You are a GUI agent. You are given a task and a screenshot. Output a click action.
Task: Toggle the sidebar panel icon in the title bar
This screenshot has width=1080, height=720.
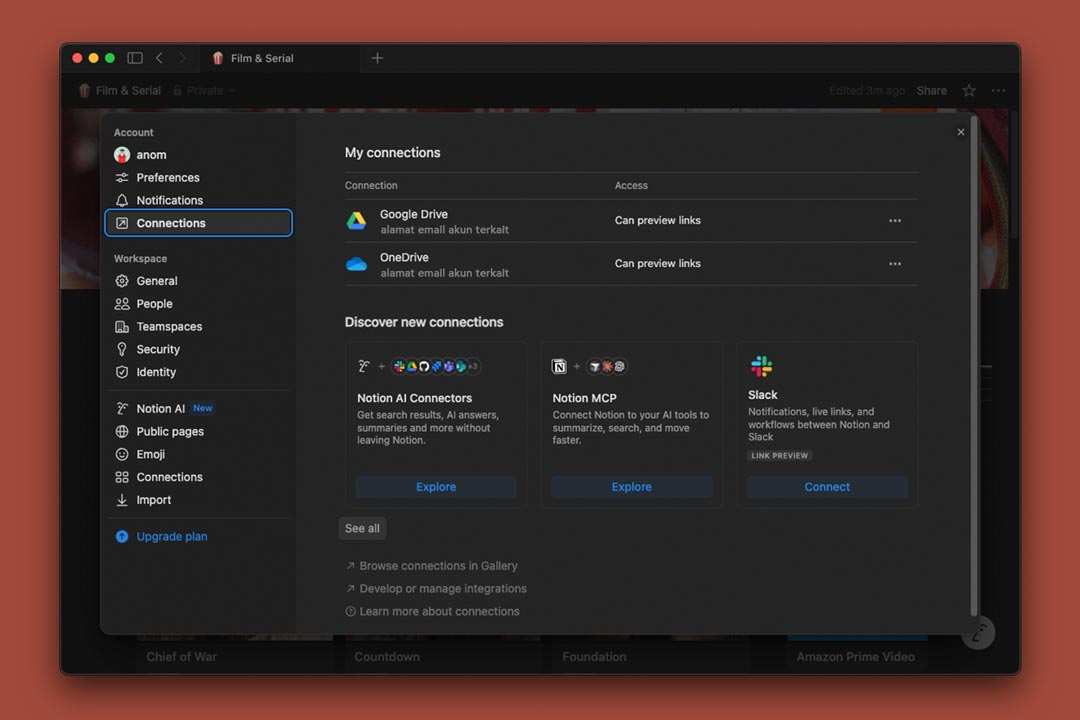point(135,58)
